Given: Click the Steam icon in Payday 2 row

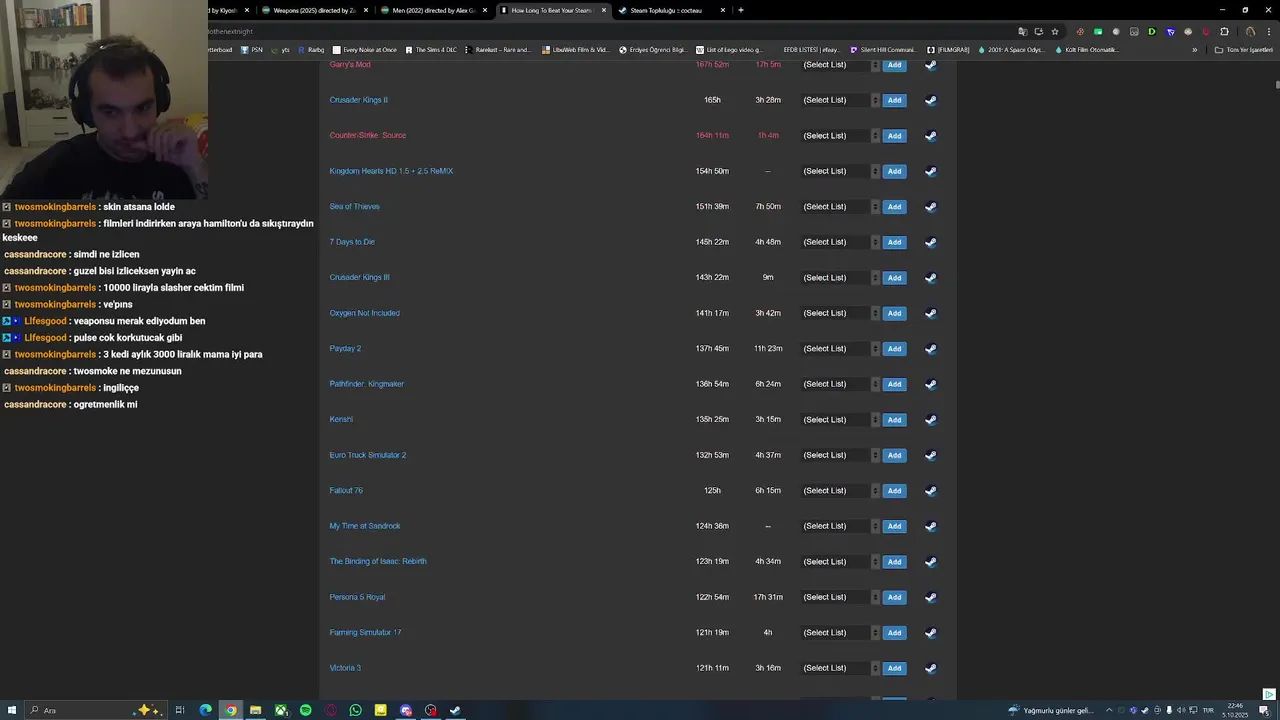Looking at the screenshot, I should 930,349.
